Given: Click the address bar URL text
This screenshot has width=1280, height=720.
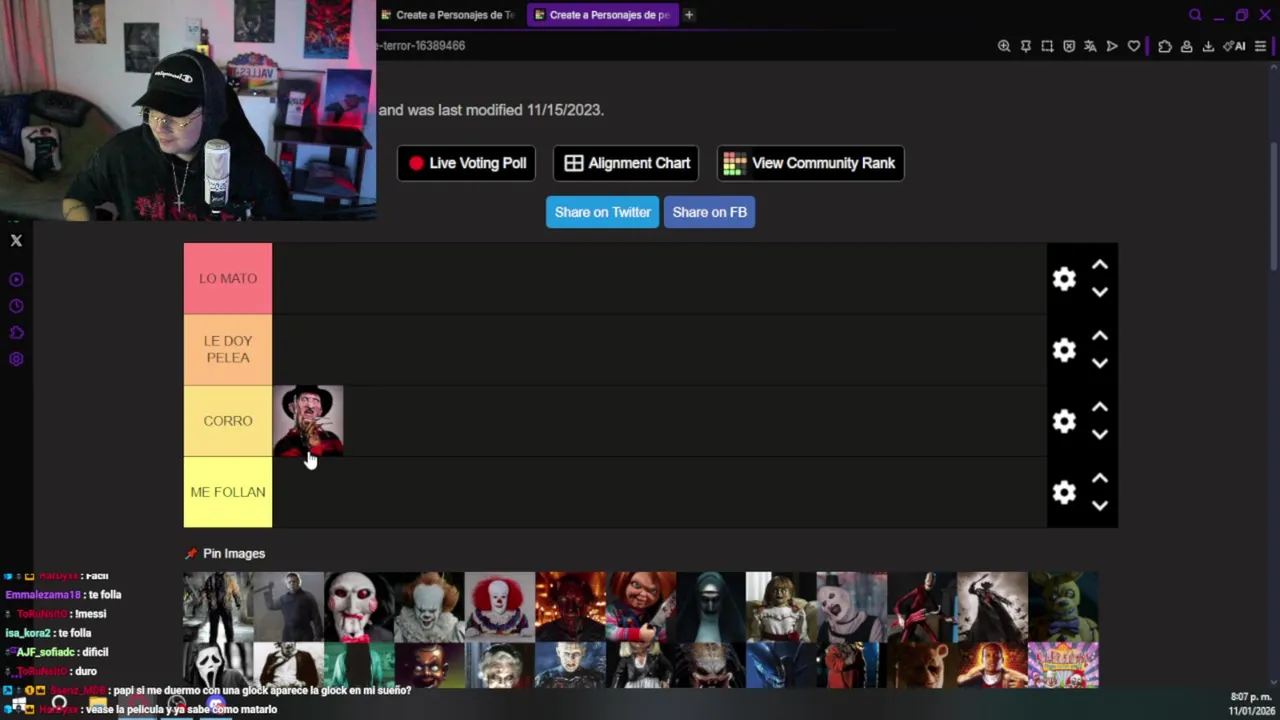Looking at the screenshot, I should (x=421, y=46).
